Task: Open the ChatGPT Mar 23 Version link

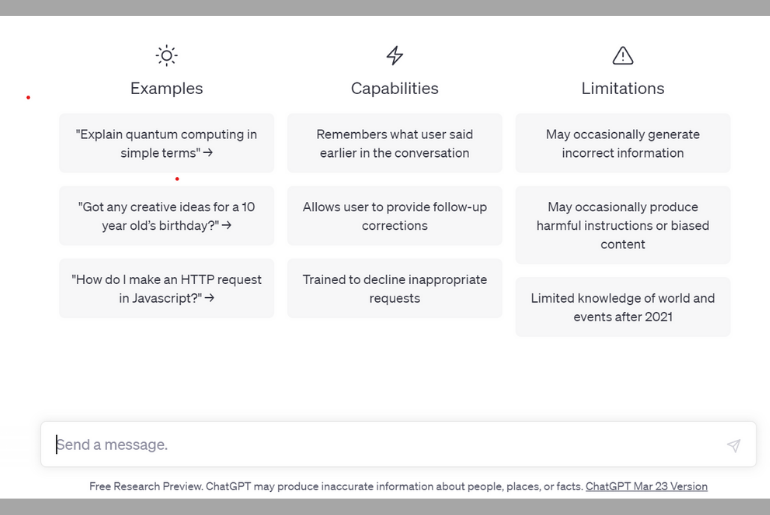Action: 646,487
